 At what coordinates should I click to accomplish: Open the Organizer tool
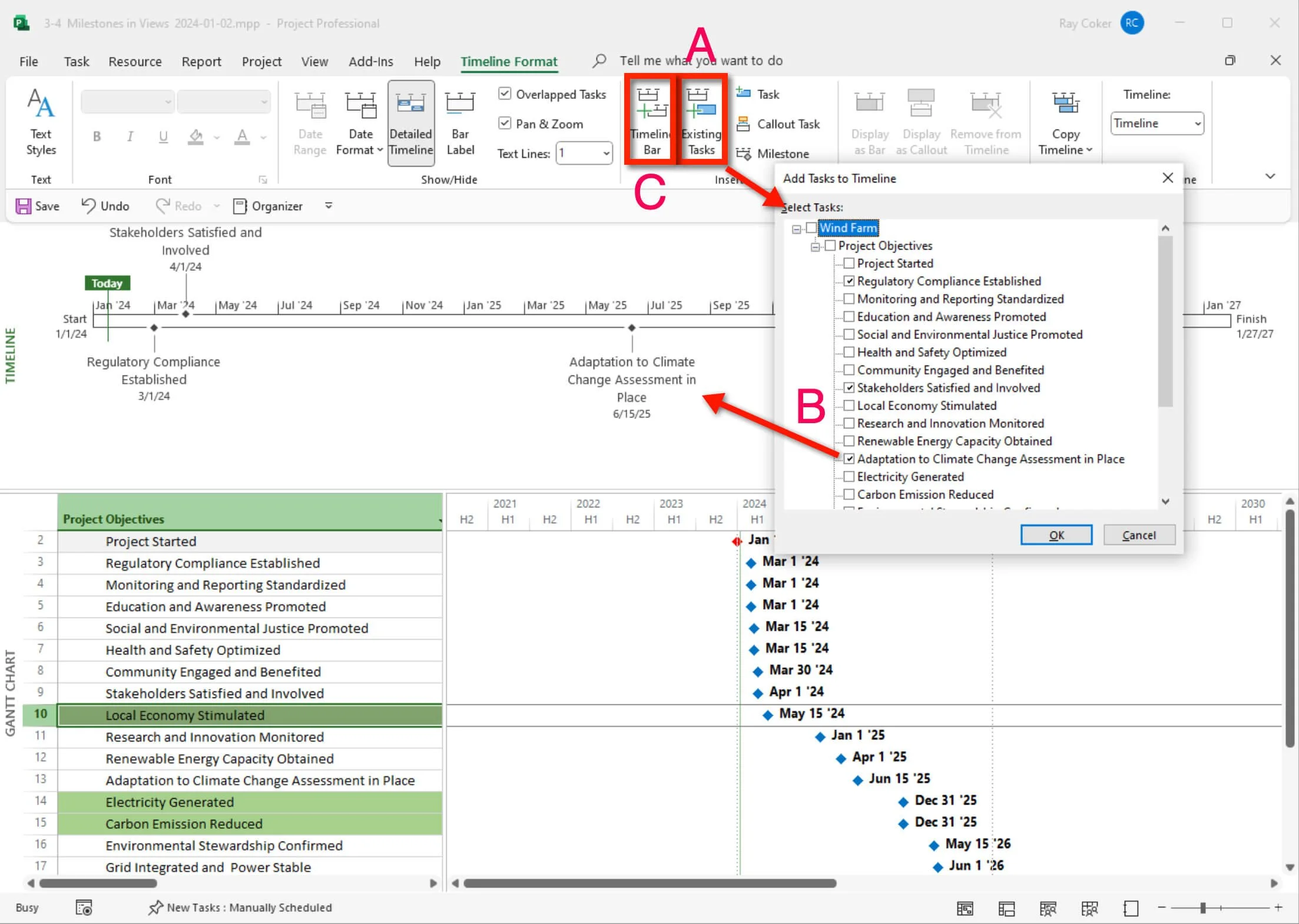pyautogui.click(x=268, y=206)
